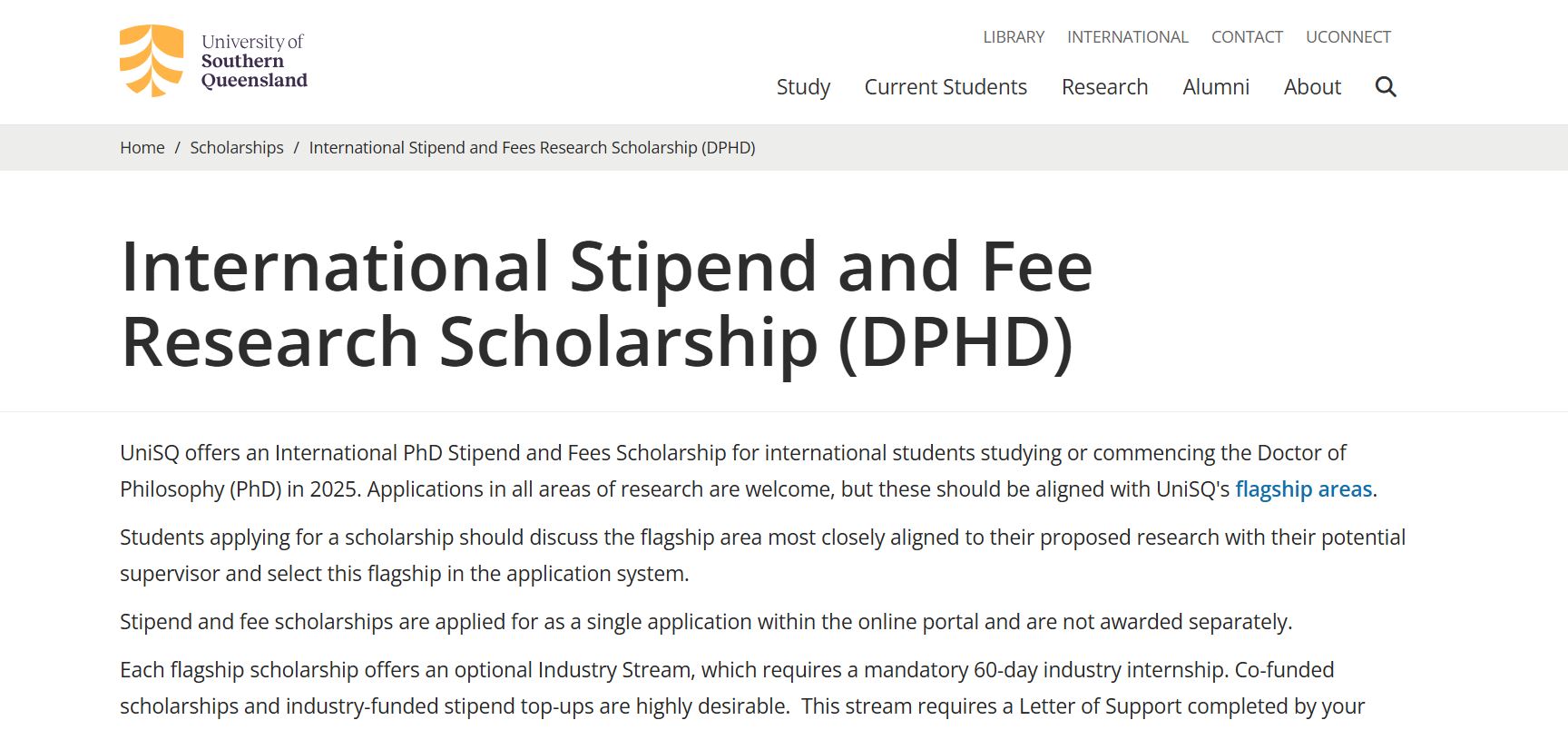Follow the flagship areas hyperlink
Viewport: 1568px width, 730px height.
(x=1303, y=489)
